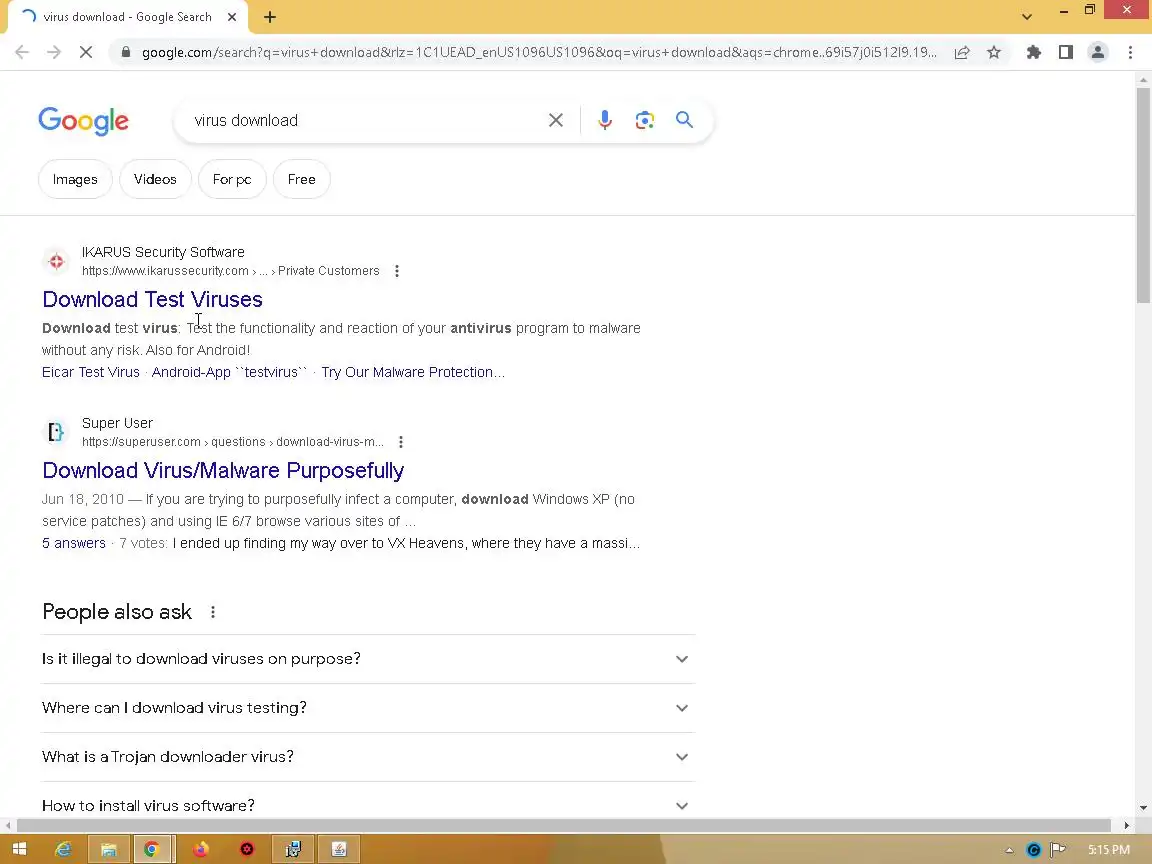This screenshot has width=1152, height=864.
Task: Go forward with the browser forward arrow
Action: click(x=54, y=52)
